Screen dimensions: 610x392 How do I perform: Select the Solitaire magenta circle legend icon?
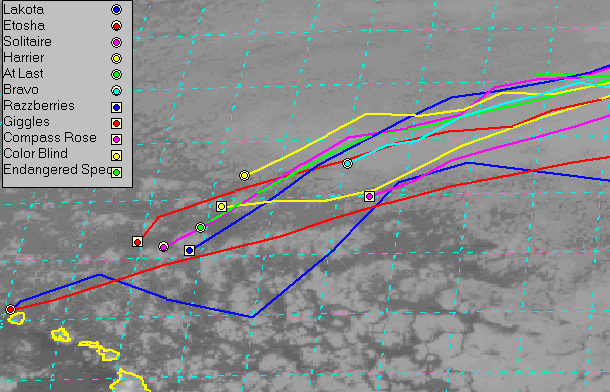(x=116, y=42)
